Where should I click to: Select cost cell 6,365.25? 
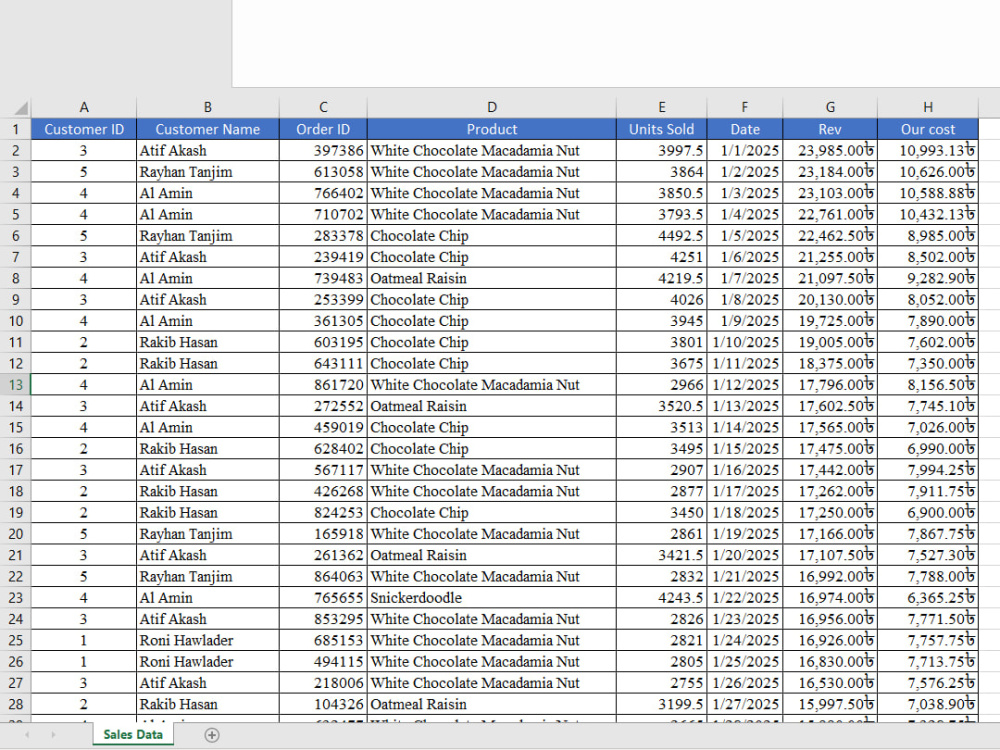[928, 598]
